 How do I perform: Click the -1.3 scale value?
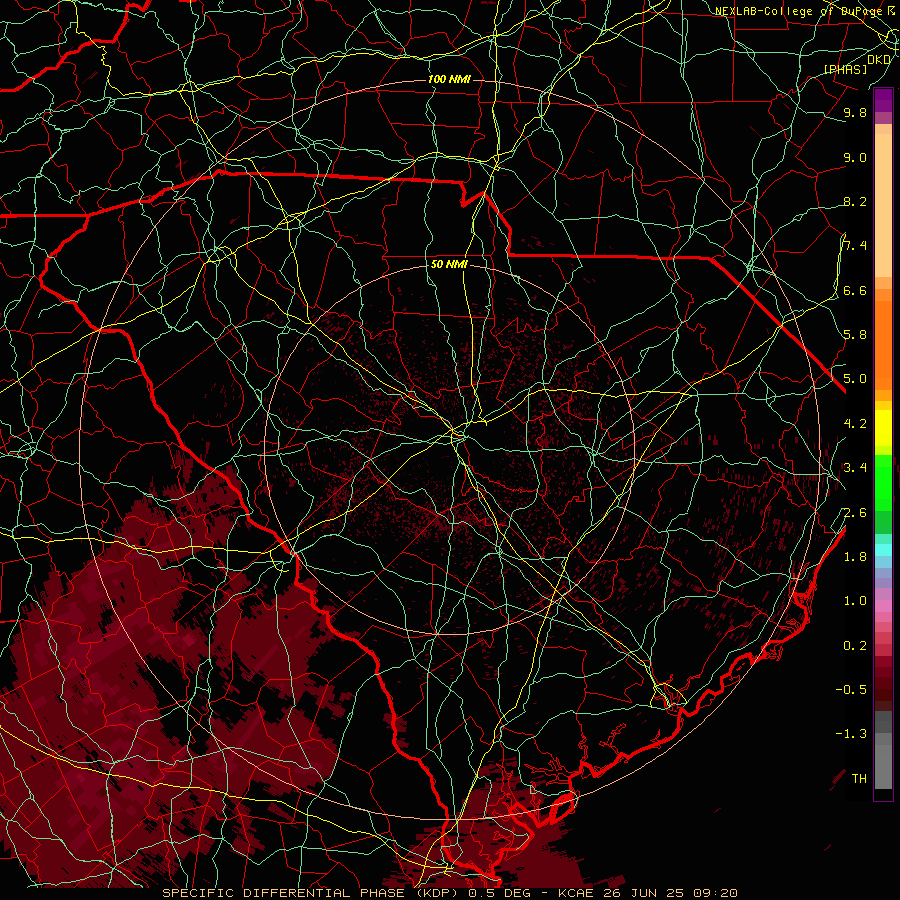tap(851, 734)
